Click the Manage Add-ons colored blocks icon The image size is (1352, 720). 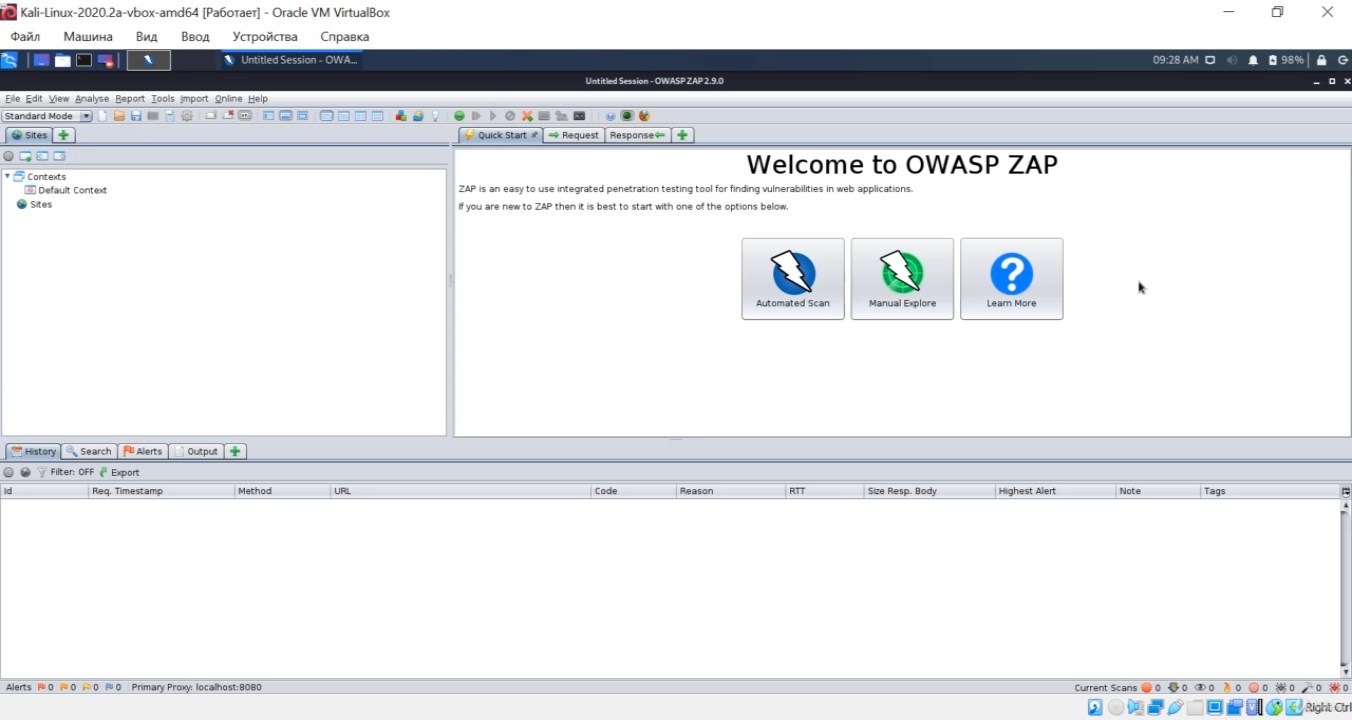point(401,116)
